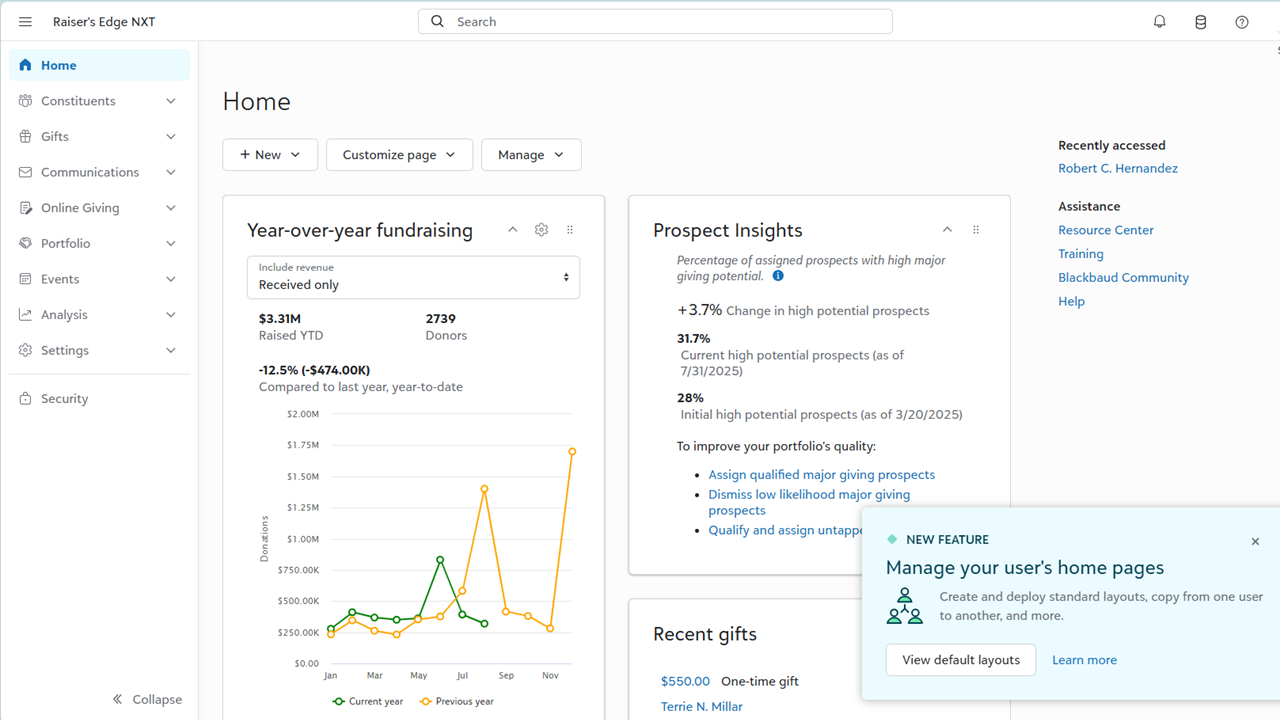Expand the Customize page dropdown

pos(399,155)
